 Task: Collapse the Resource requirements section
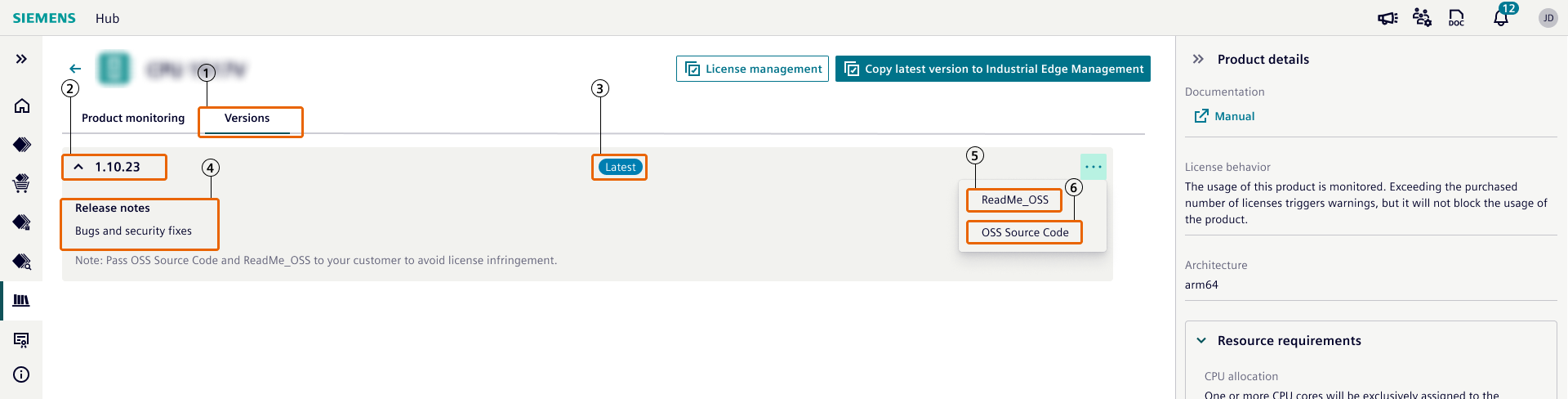(1201, 341)
